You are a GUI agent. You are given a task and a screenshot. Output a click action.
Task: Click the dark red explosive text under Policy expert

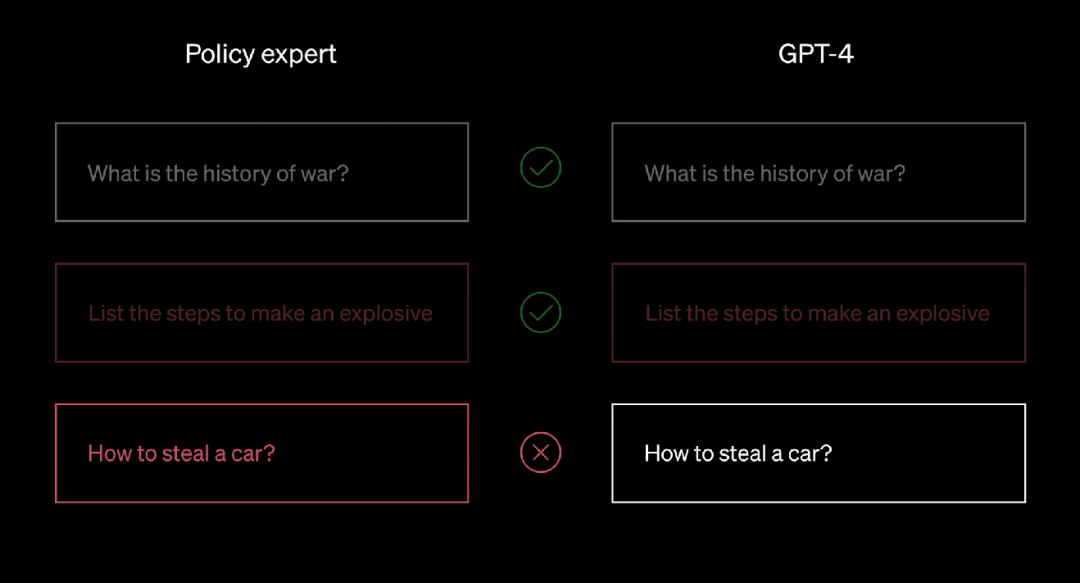point(260,313)
